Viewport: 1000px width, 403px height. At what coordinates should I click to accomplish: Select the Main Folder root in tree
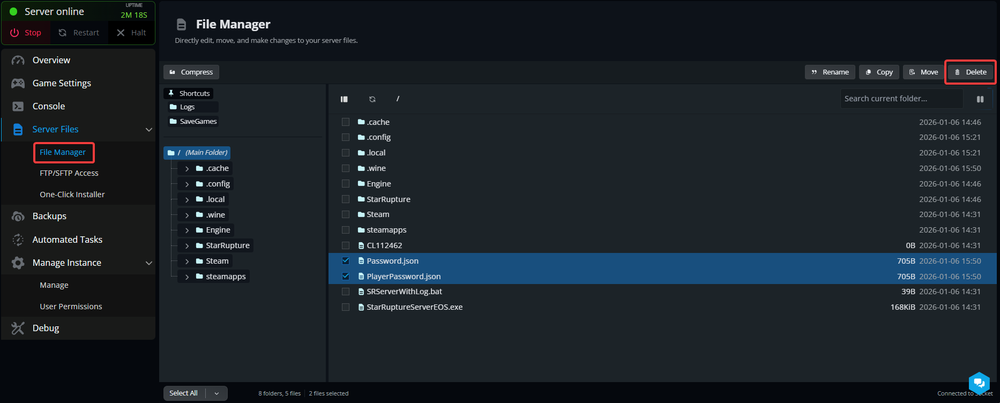click(197, 152)
